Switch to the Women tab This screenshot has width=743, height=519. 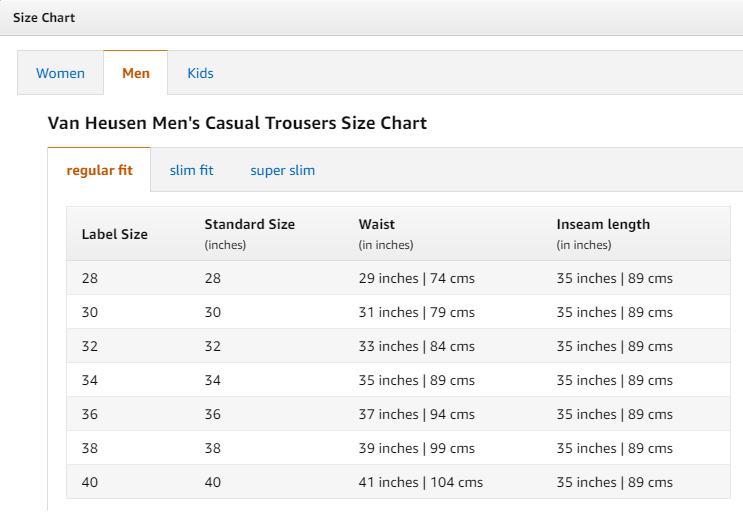60,73
